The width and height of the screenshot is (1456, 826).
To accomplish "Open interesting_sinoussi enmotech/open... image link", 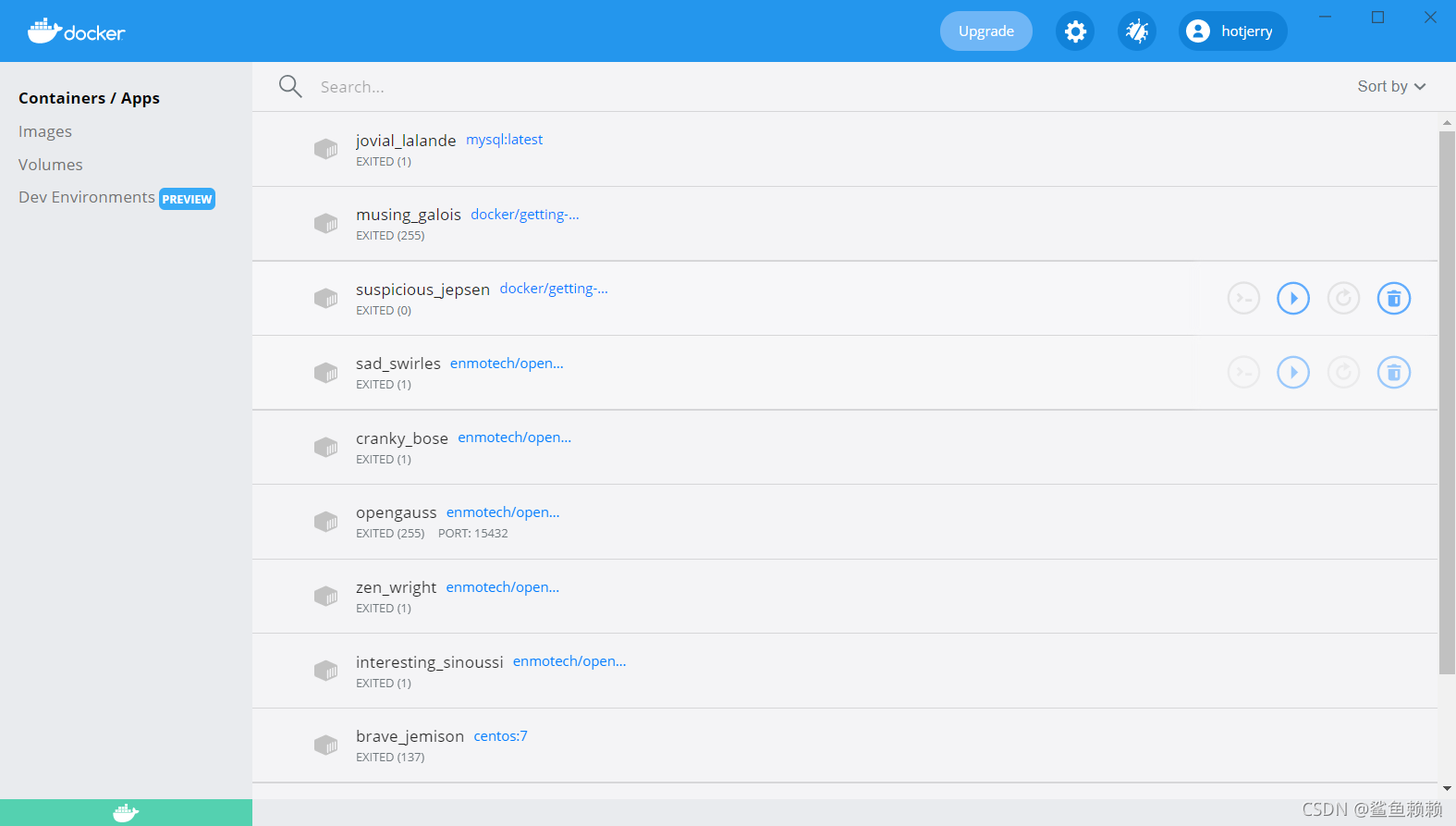I will click(x=569, y=661).
